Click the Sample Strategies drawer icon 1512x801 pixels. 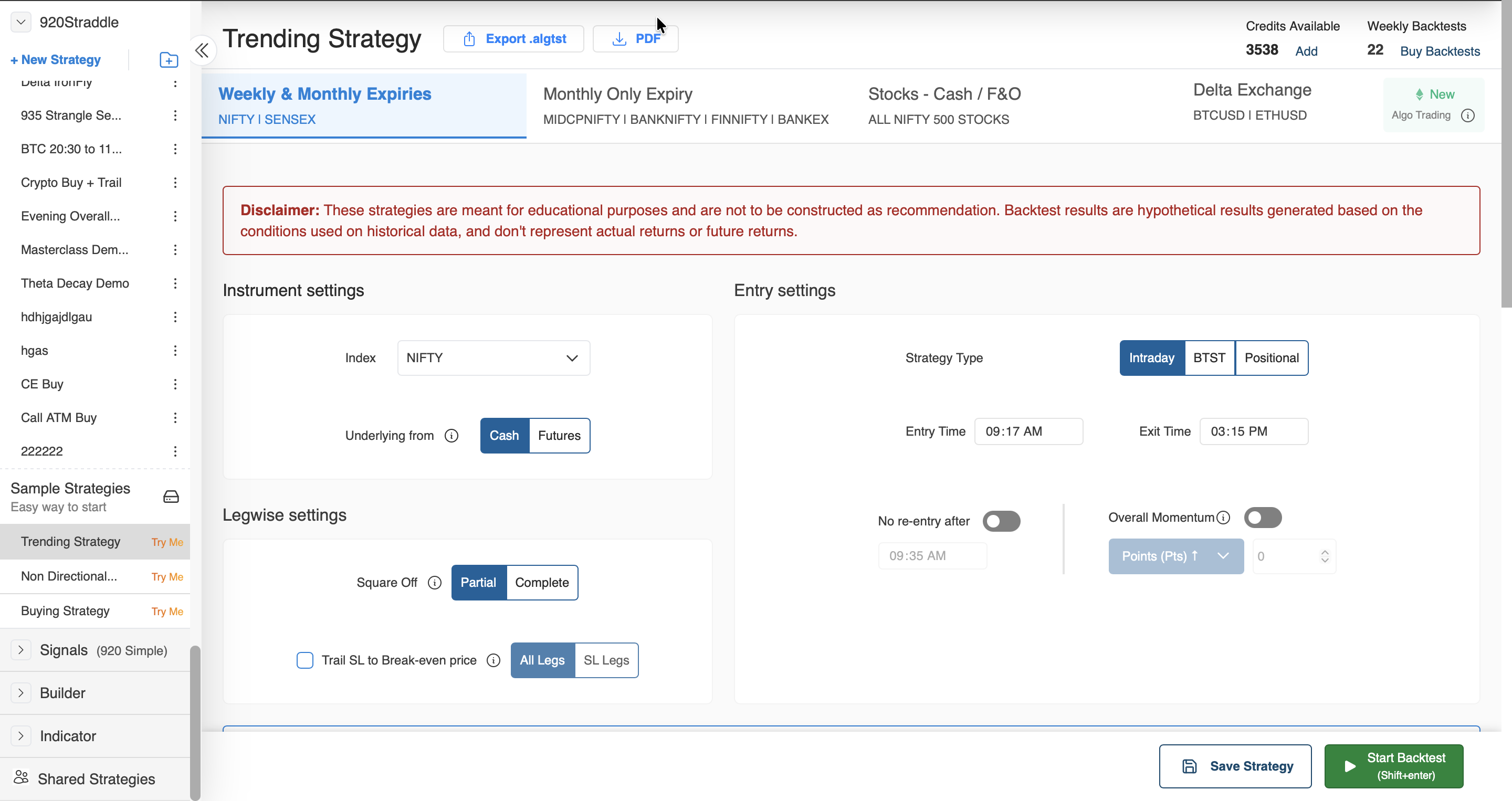point(171,497)
